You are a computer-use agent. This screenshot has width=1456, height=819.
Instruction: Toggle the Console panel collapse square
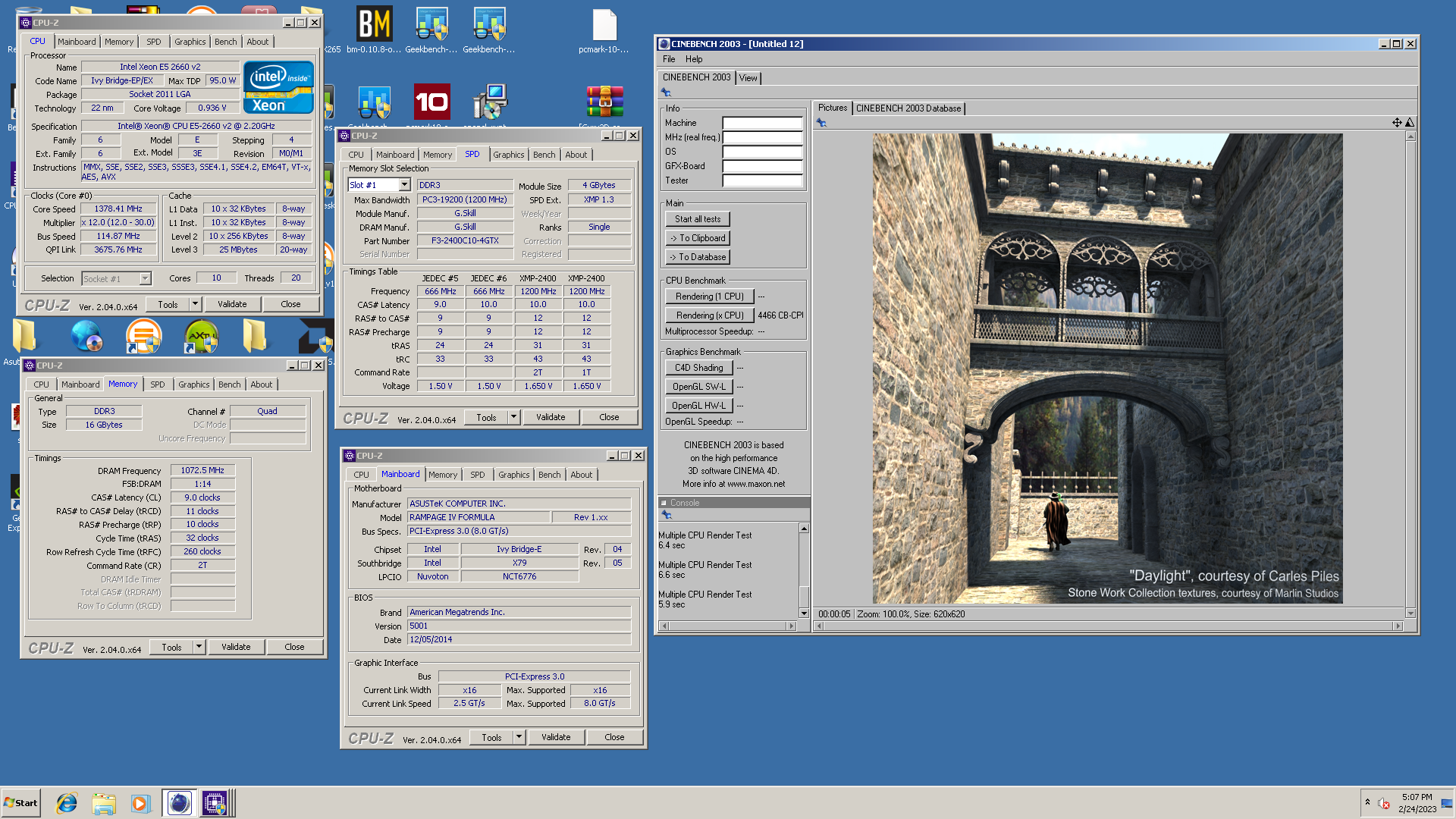pyautogui.click(x=664, y=503)
